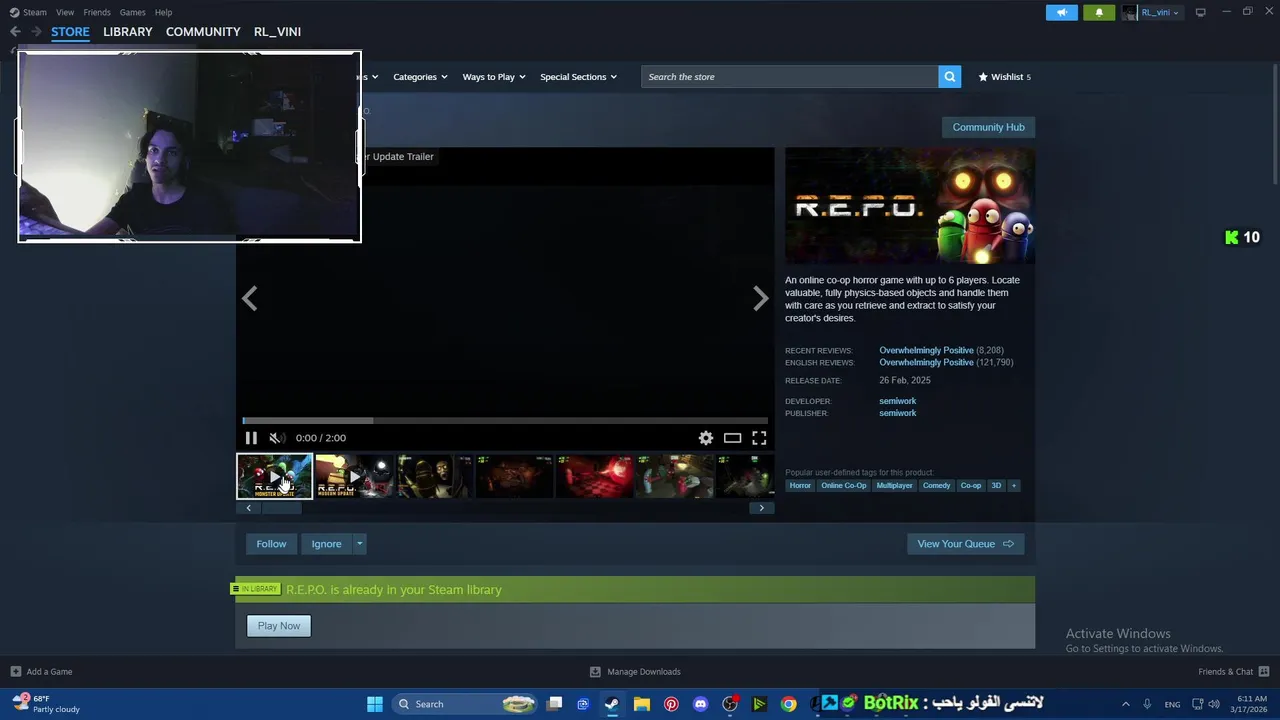Show hidden system tray icons
The image size is (1280, 720).
coord(1125,704)
